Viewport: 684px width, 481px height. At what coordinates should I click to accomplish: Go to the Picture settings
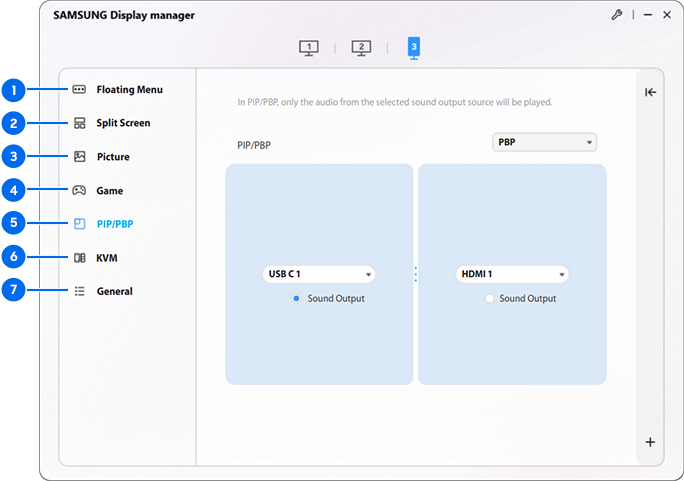[113, 157]
